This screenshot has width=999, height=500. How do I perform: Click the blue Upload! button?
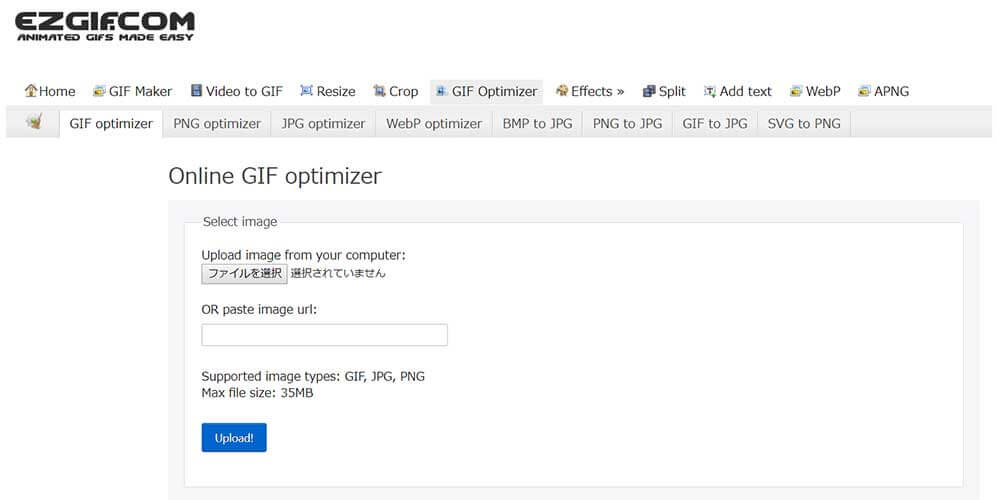tap(234, 438)
